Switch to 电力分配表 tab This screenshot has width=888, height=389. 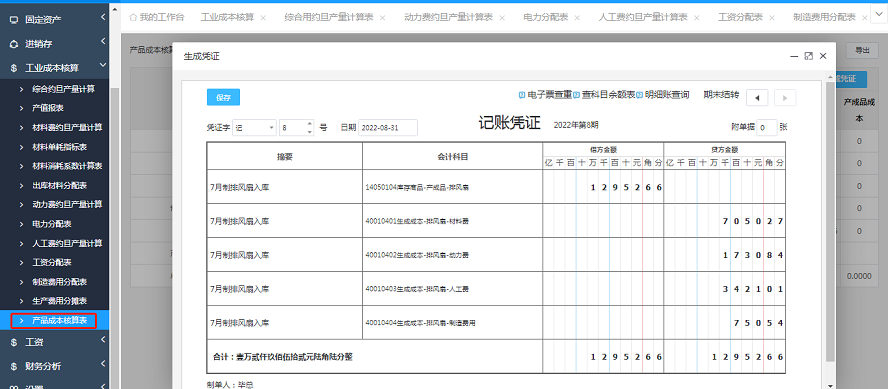[546, 18]
